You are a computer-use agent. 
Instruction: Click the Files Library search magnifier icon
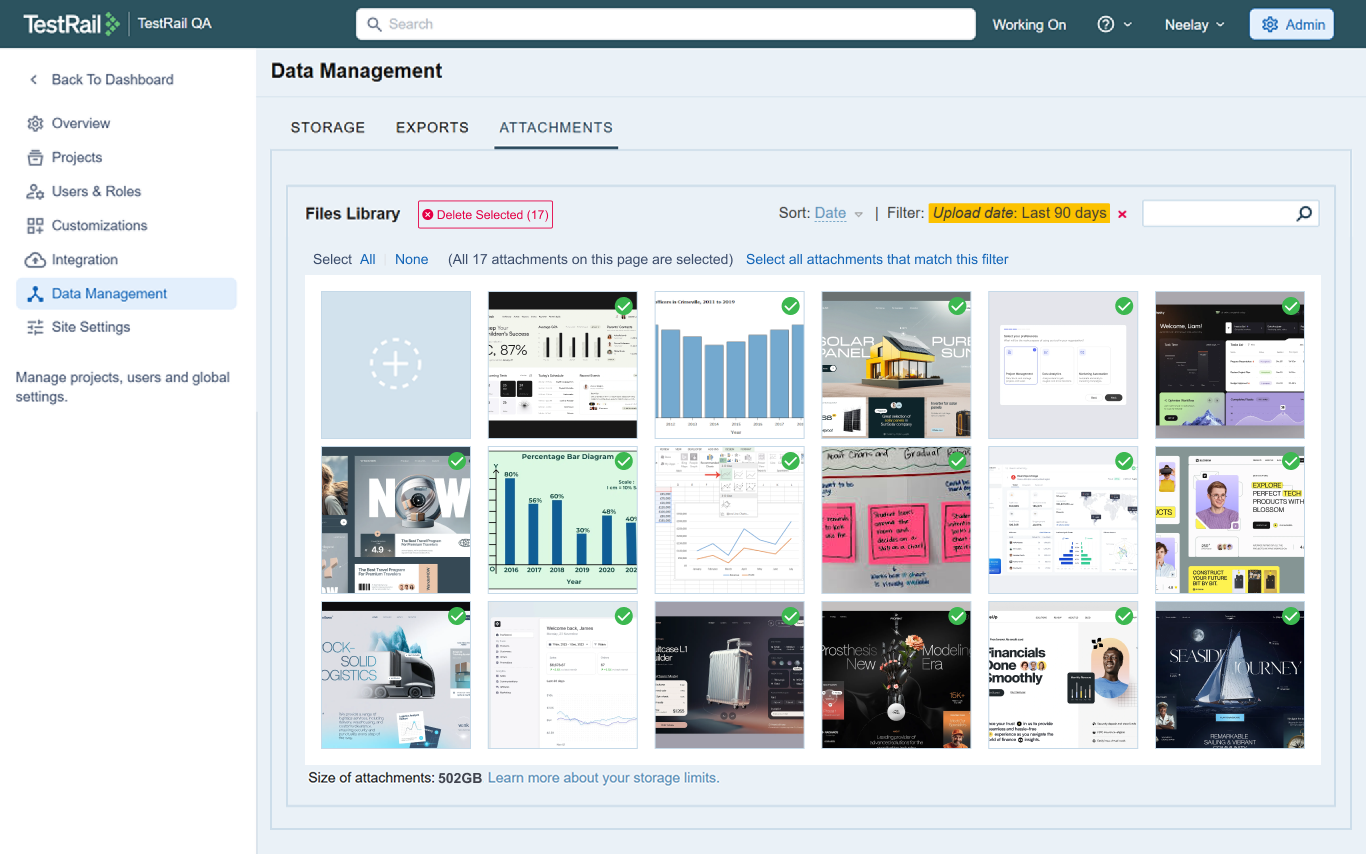coord(1303,213)
